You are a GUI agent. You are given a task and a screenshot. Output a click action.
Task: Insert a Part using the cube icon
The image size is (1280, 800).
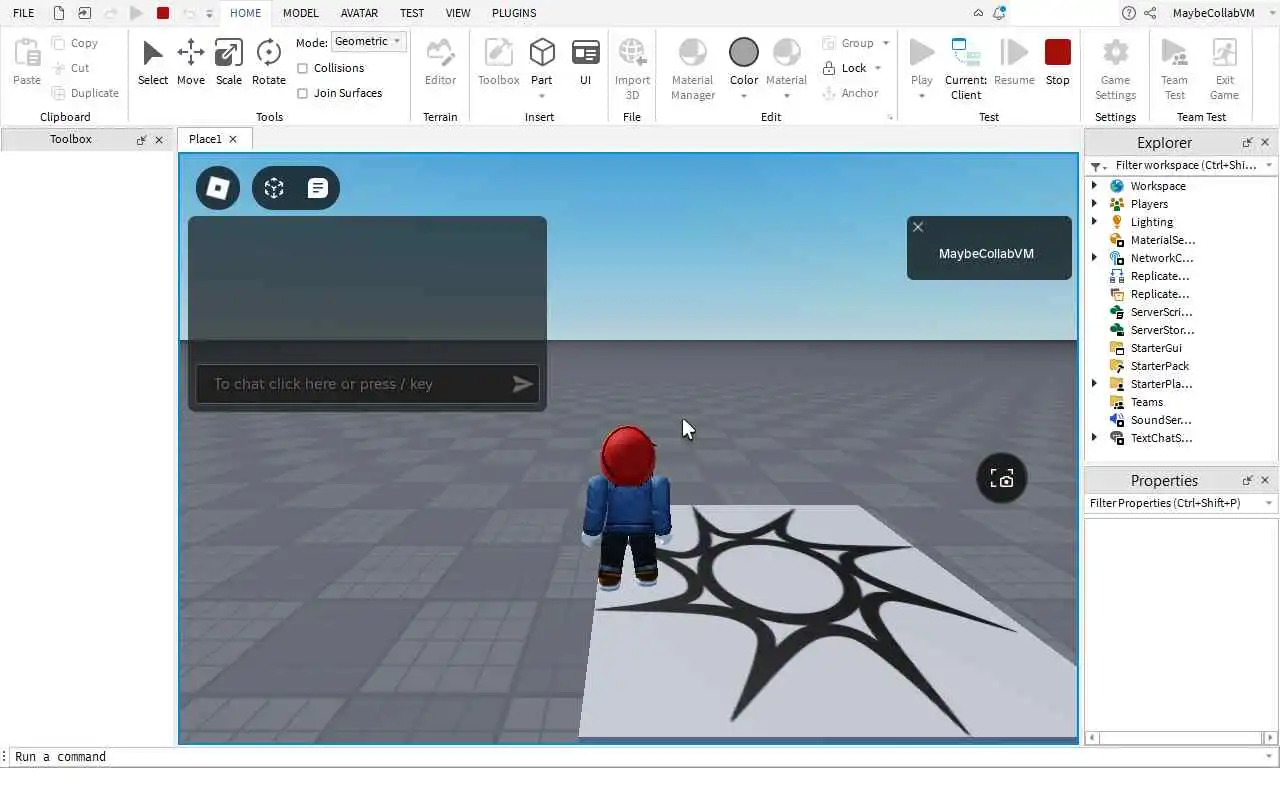[x=542, y=52]
